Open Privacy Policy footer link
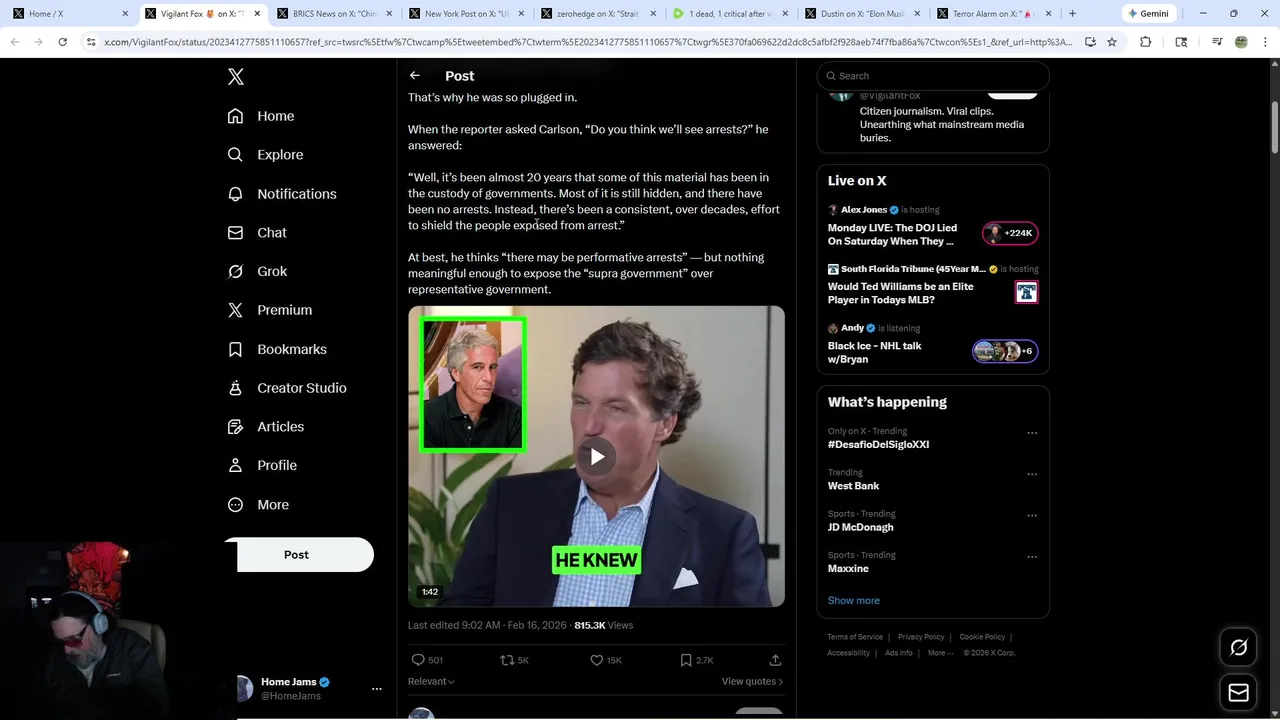 click(921, 637)
